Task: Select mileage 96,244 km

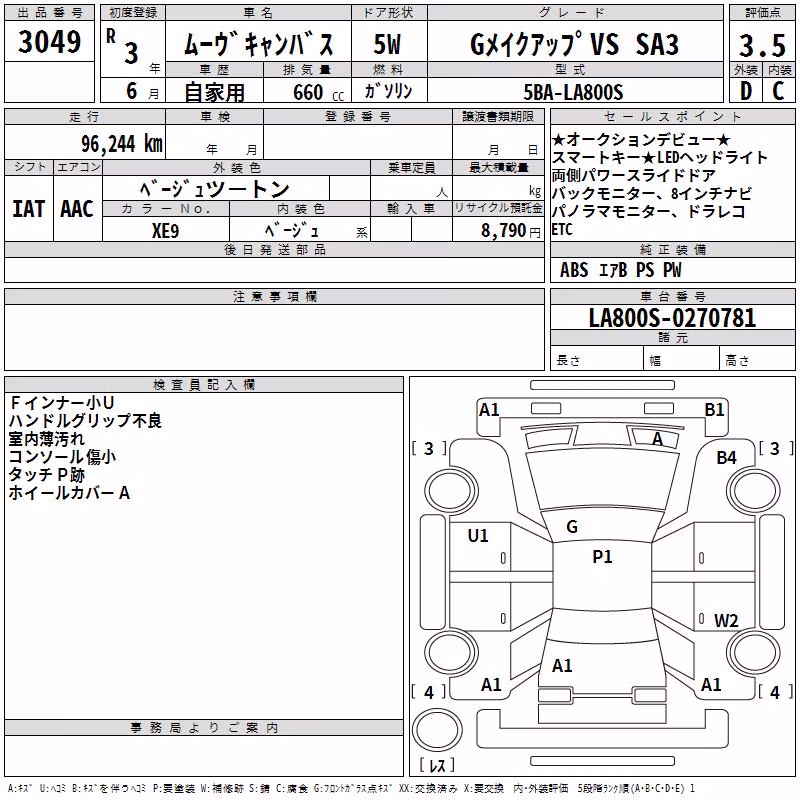Action: (x=121, y=144)
